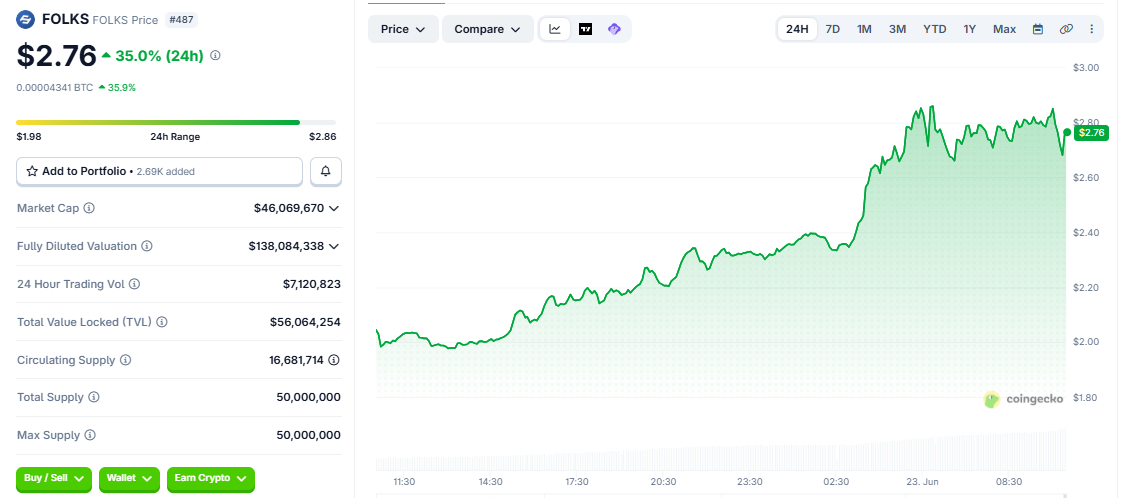Viewport: 1122px width, 498px height.
Task: Click the Fully Diluted Valuation info icon
Action: [147, 246]
